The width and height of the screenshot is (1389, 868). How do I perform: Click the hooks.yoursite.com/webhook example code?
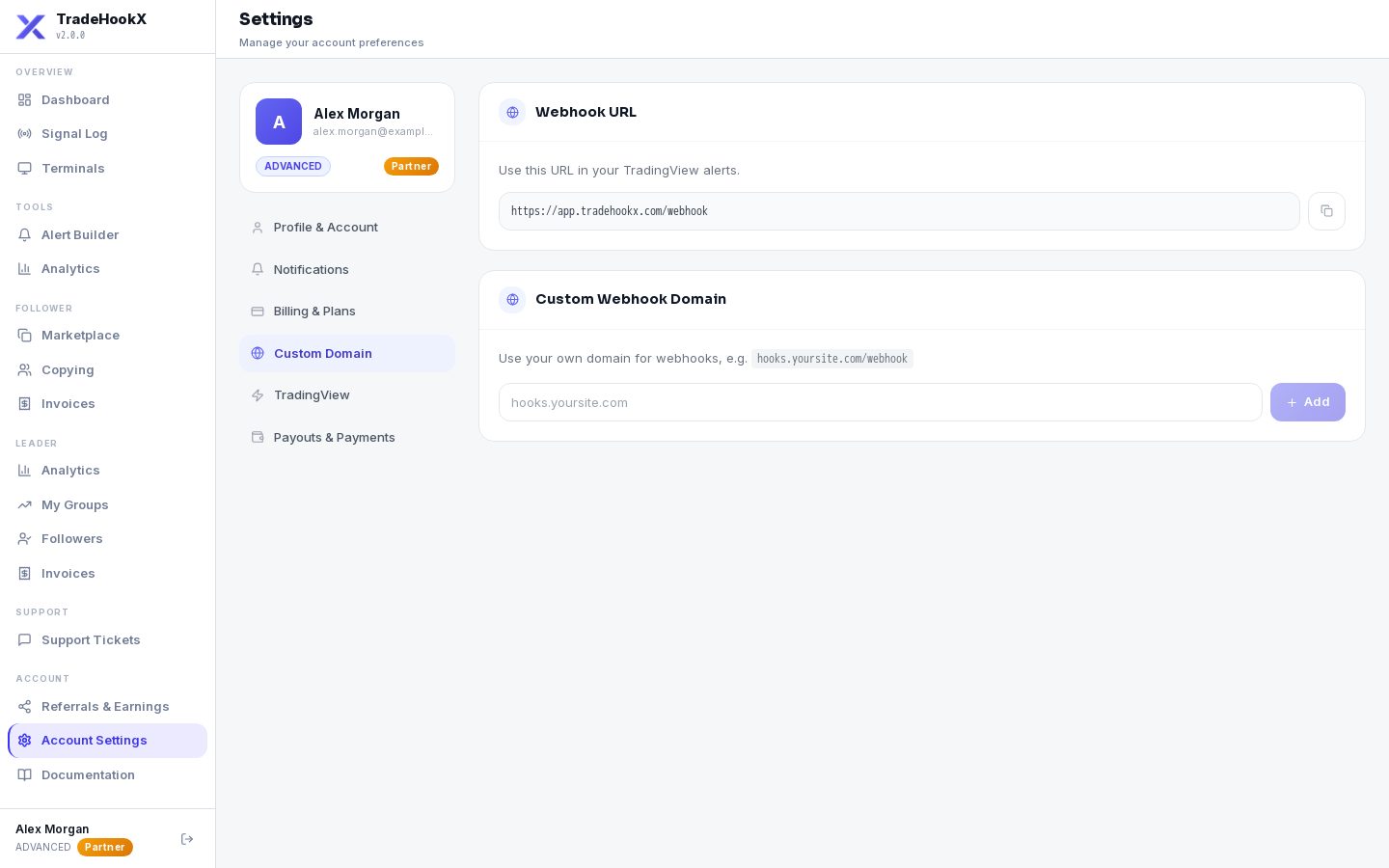pyautogui.click(x=832, y=359)
